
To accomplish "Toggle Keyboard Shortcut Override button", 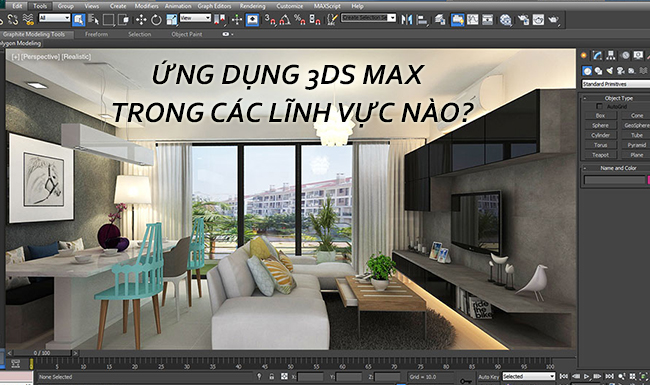I will click(x=252, y=19).
